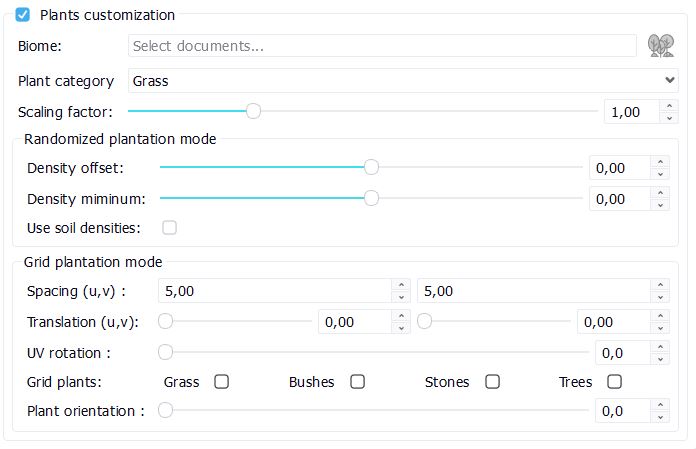Decrease Density offset with down arrow

660,174
